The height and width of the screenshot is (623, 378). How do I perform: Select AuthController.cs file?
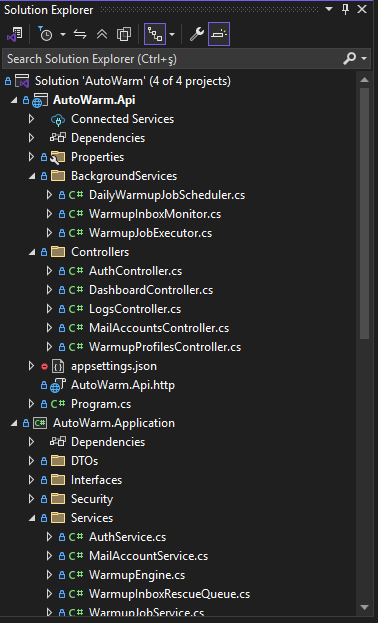pos(136,271)
